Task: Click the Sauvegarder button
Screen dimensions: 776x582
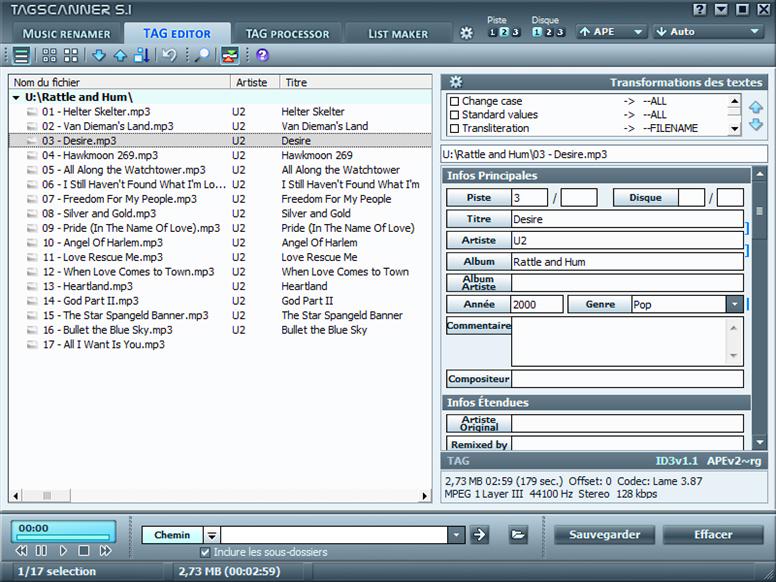Action: point(604,534)
